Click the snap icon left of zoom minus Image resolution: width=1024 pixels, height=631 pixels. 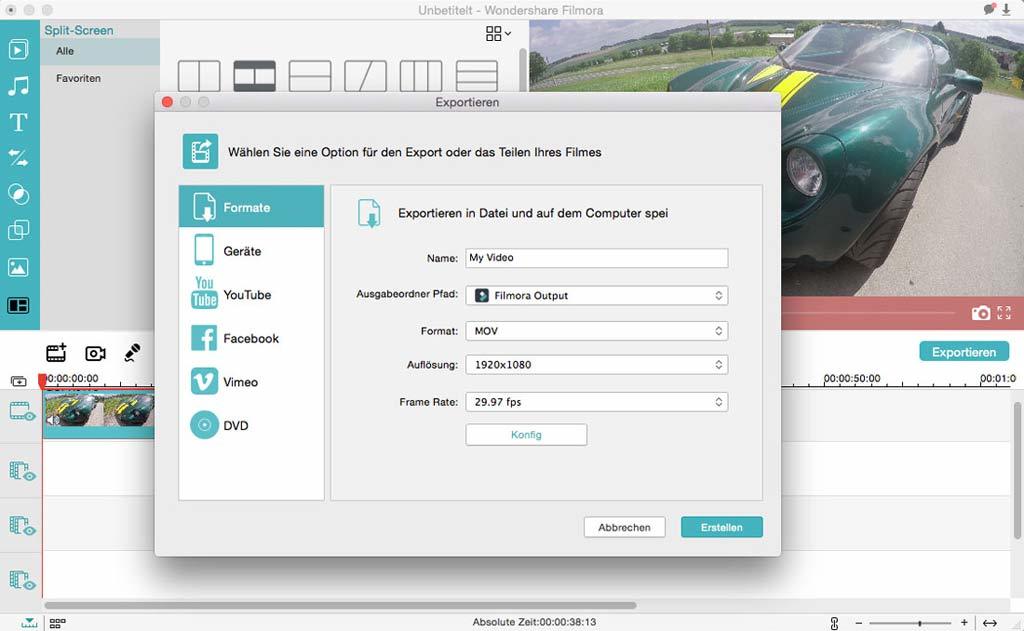(x=834, y=623)
